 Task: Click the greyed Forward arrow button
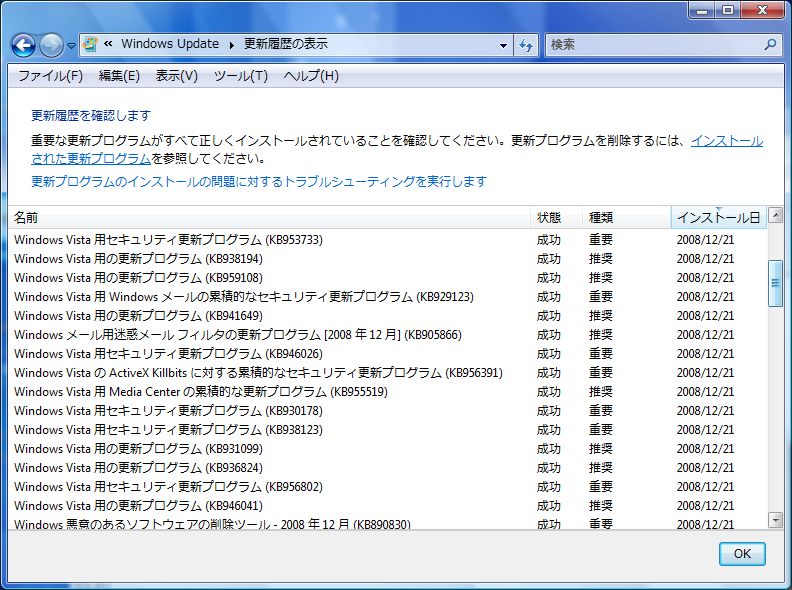[x=51, y=45]
